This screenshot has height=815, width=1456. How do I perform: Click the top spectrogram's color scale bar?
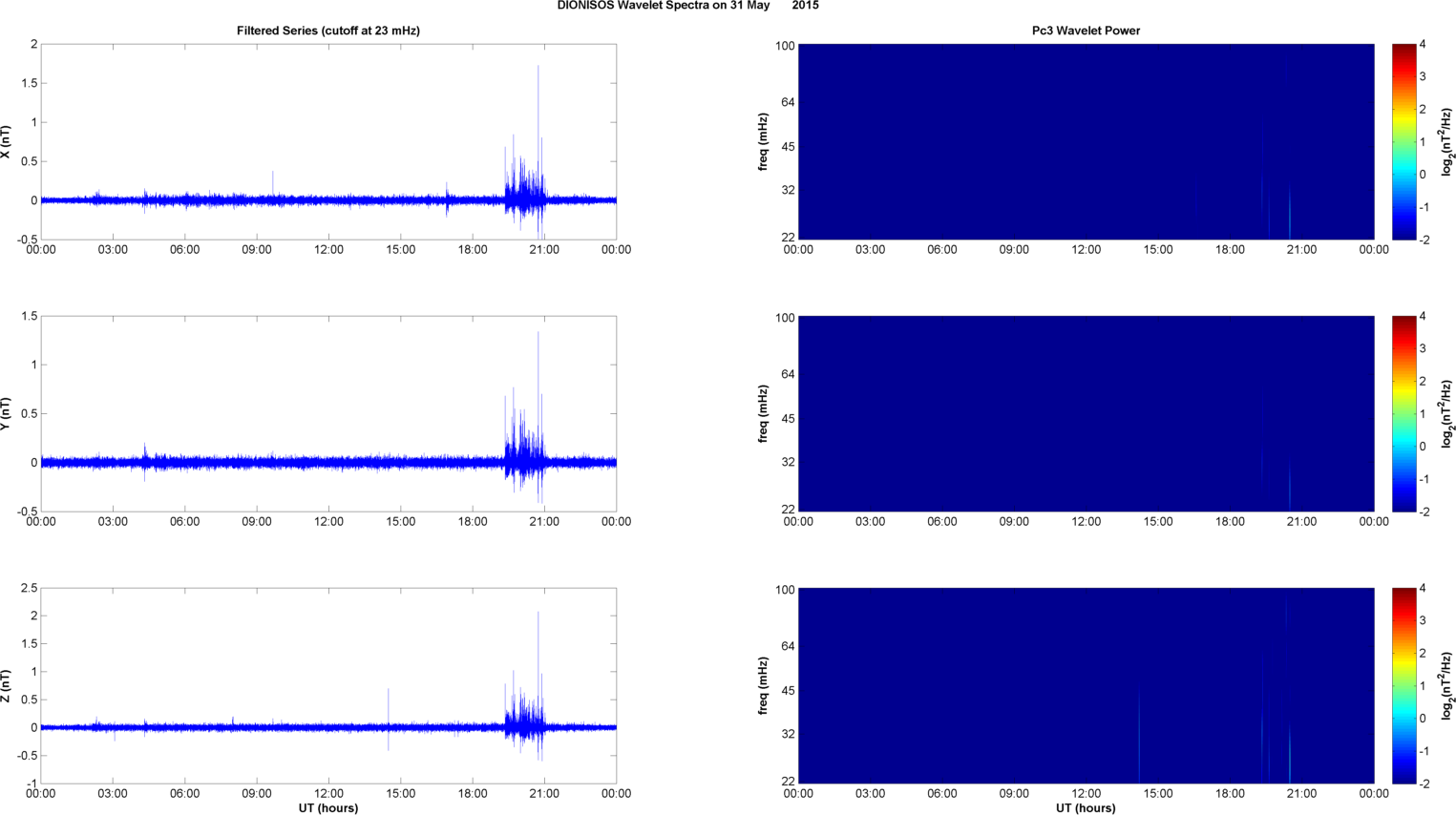(x=1403, y=141)
